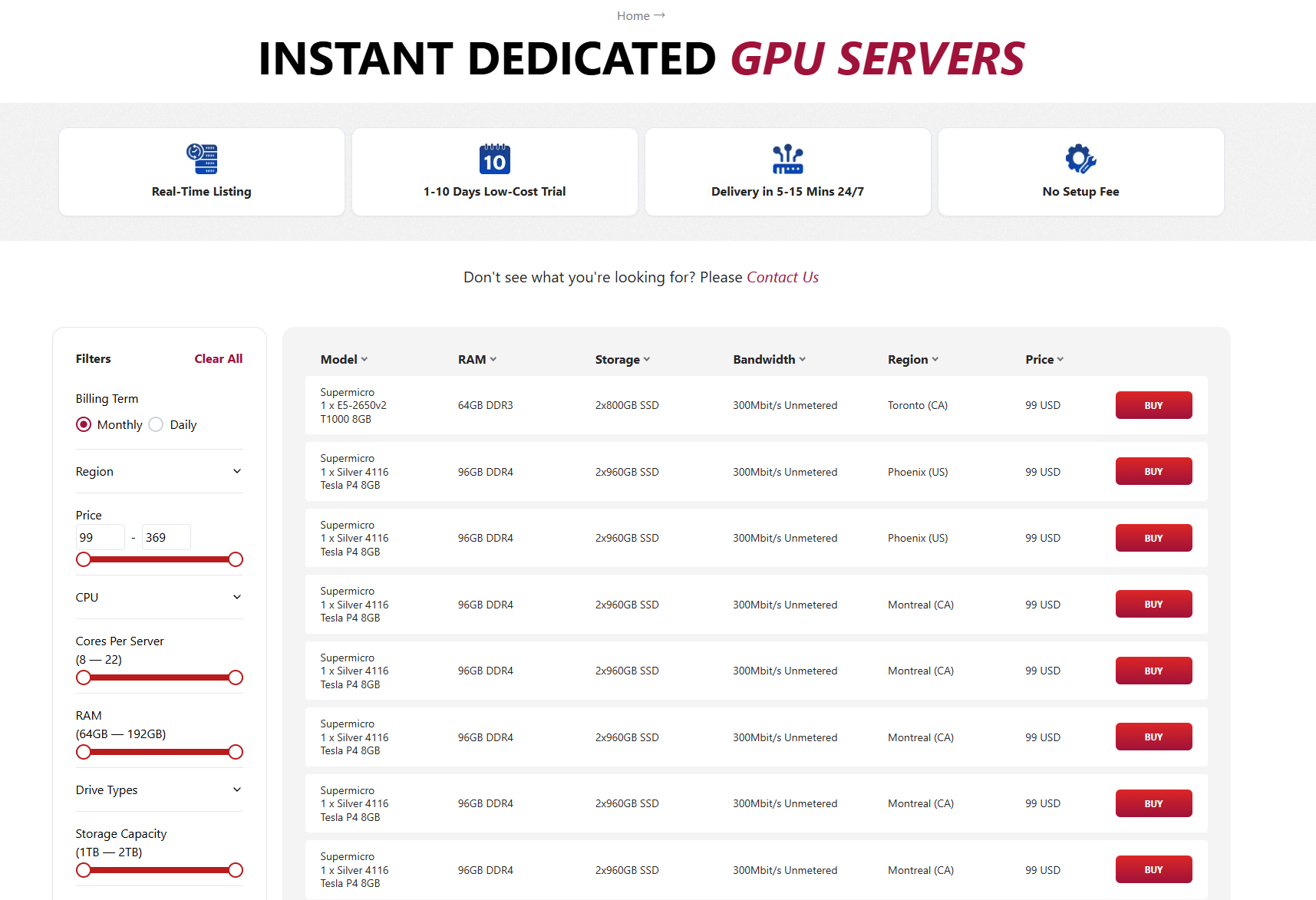Open the Price column sort dropdown

coord(1060,359)
